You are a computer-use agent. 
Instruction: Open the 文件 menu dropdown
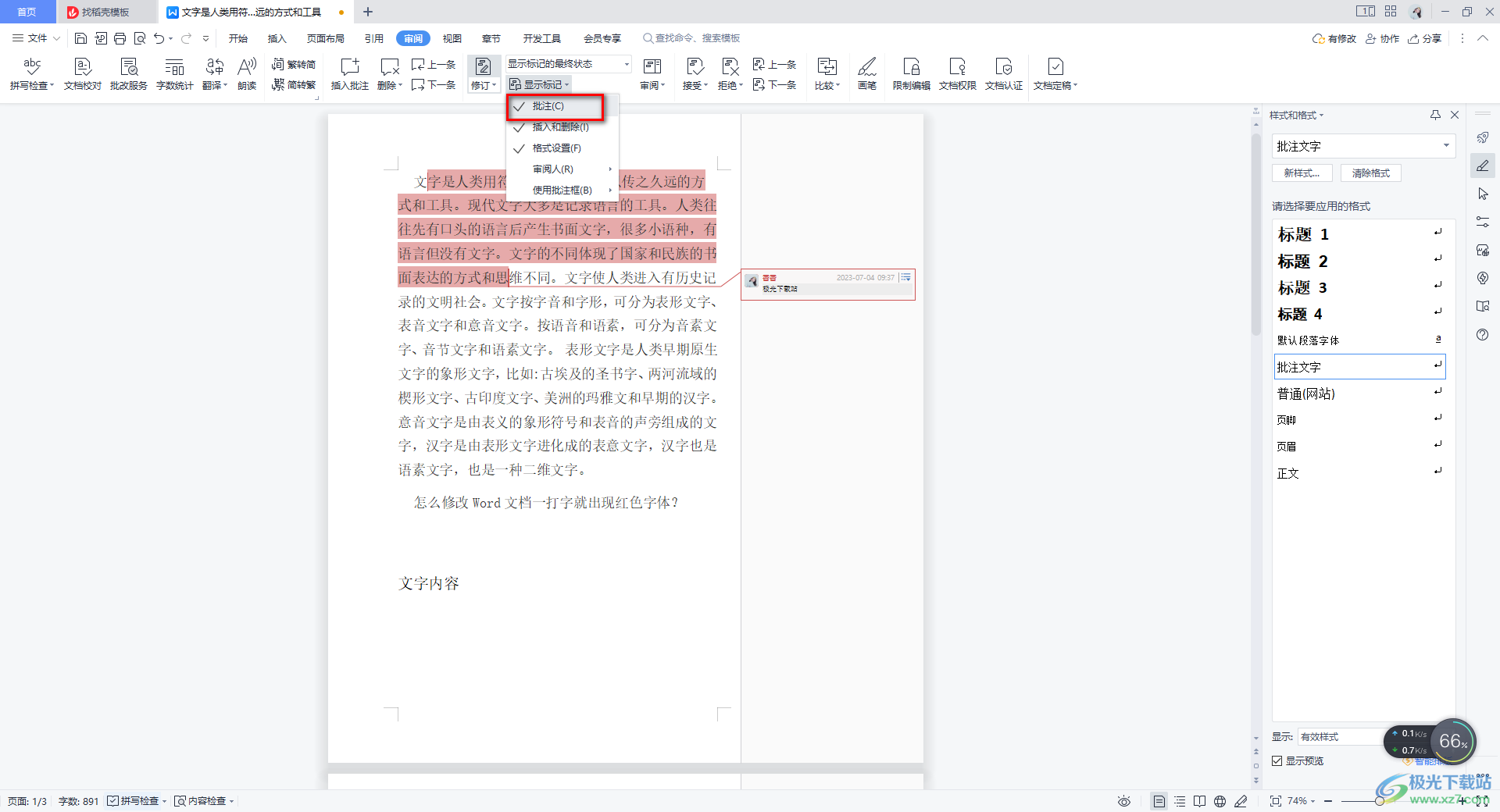36,38
